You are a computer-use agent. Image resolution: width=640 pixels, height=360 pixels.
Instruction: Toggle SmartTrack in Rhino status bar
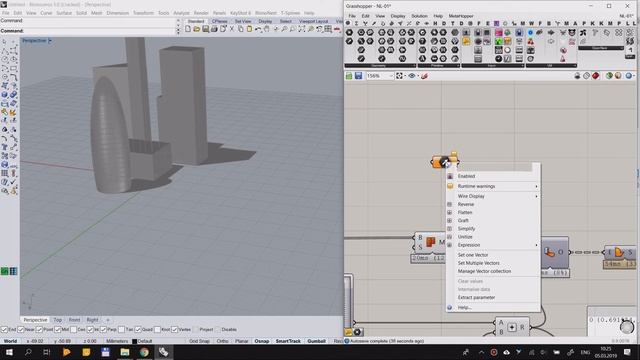coord(288,341)
